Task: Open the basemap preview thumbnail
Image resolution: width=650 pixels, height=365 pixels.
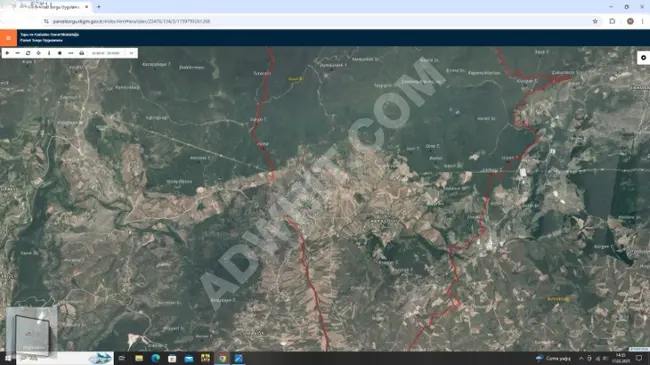Action: pyautogui.click(x=32, y=332)
